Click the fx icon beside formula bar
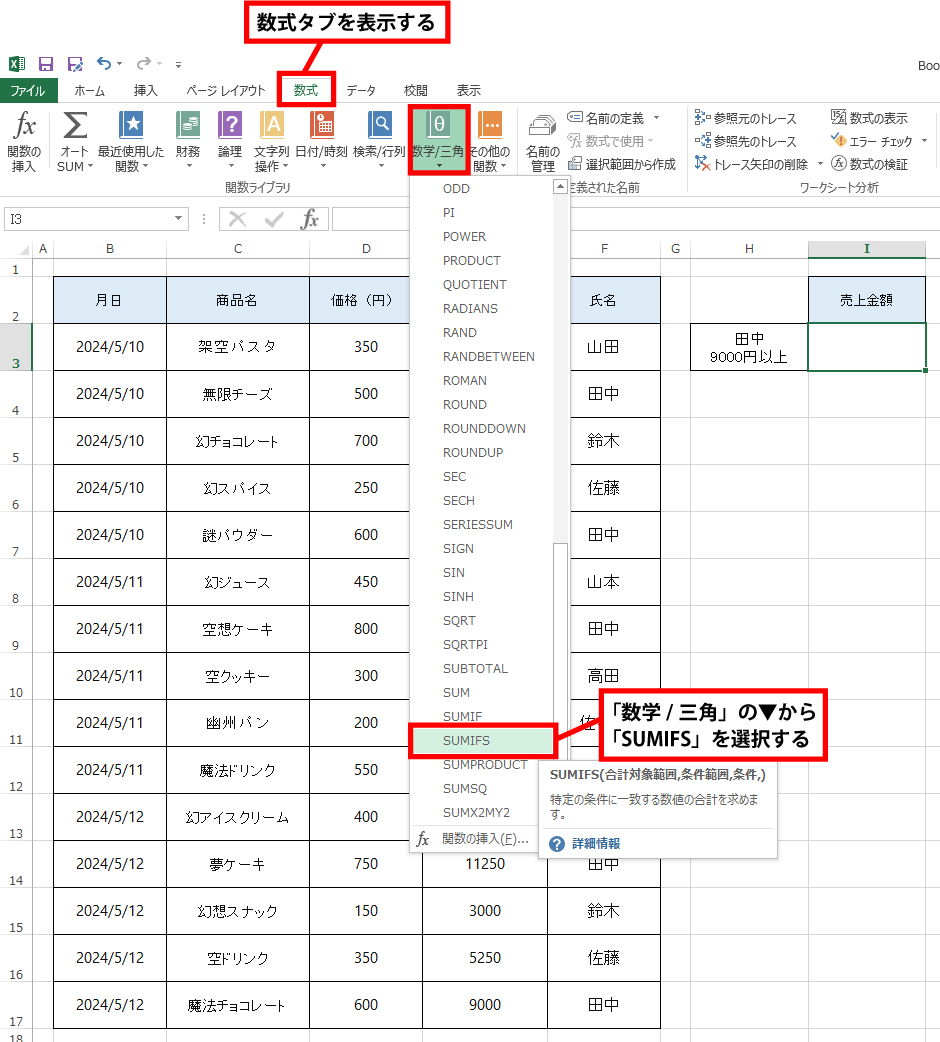Image resolution: width=940 pixels, height=1042 pixels. 310,219
